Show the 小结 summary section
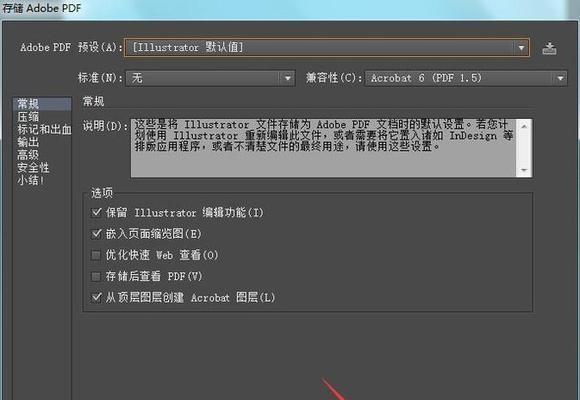Screen dimensions: 580x400 click(31, 180)
